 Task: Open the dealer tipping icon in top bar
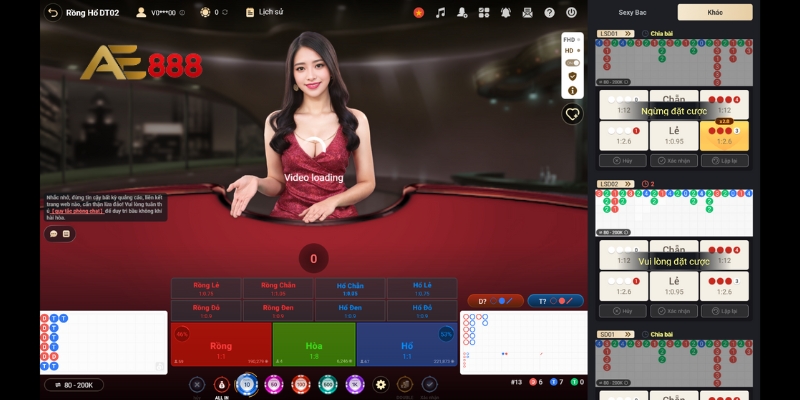(462, 13)
